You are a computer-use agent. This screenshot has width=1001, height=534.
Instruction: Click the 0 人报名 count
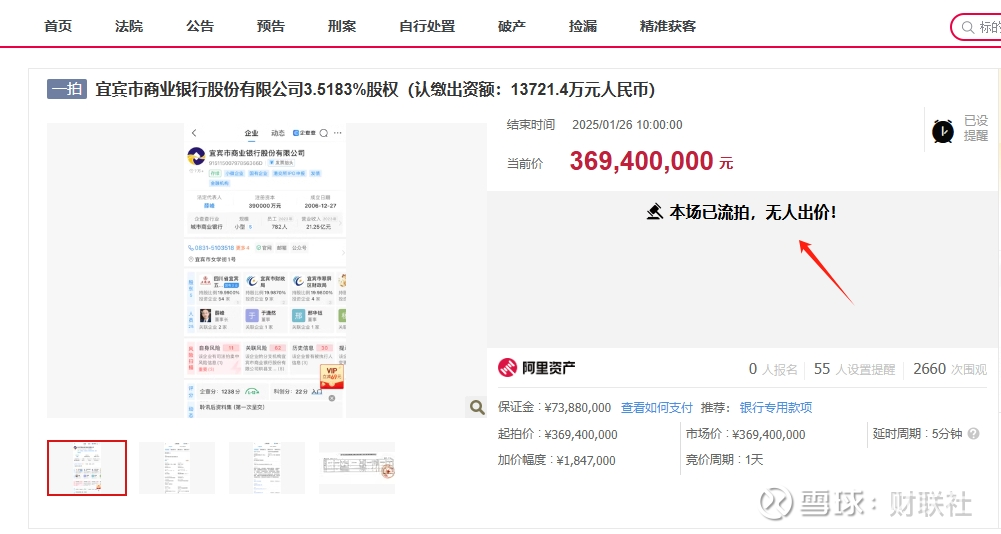click(773, 369)
